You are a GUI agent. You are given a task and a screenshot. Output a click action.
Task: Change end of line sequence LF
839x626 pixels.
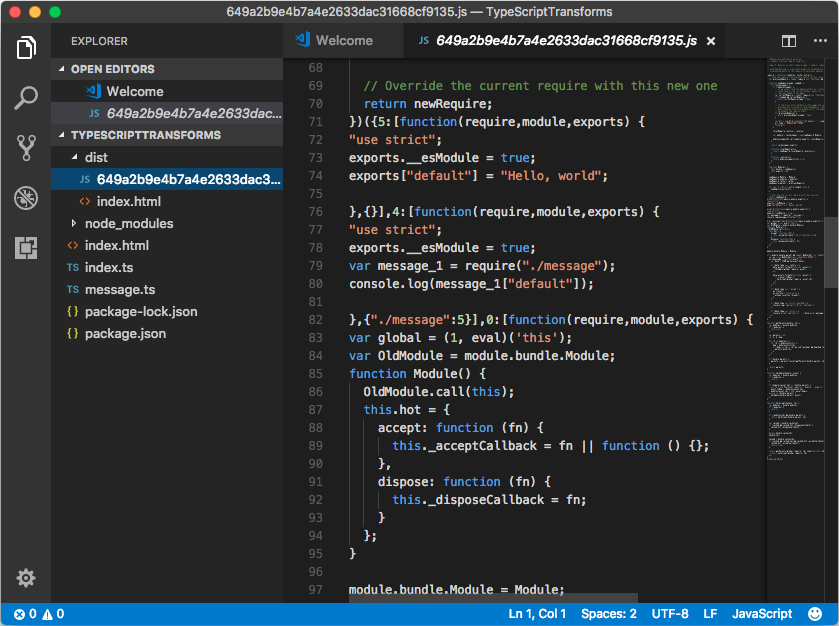coord(710,614)
